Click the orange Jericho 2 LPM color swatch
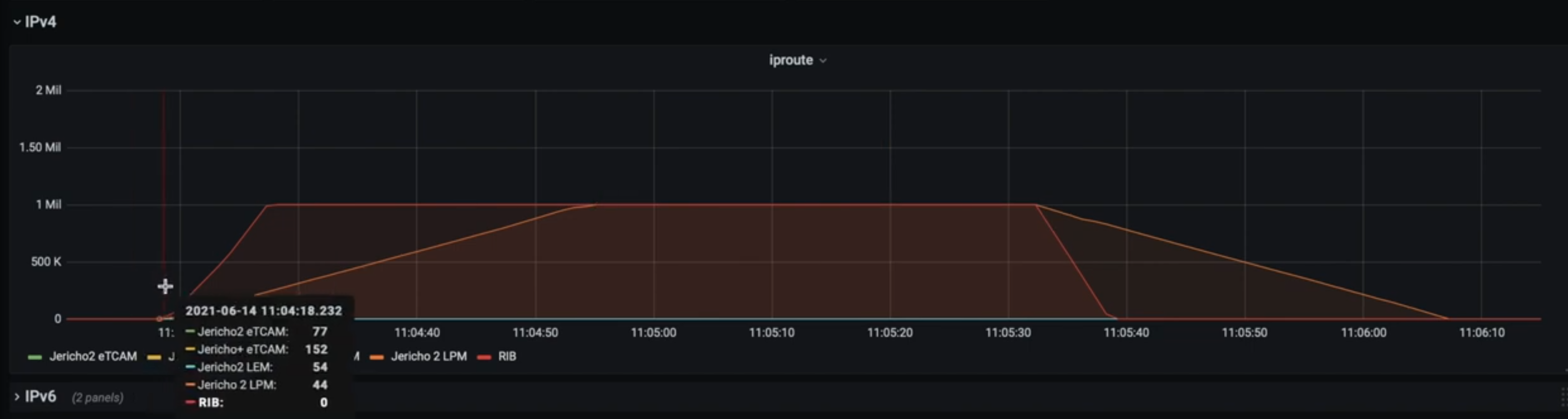 coord(376,357)
